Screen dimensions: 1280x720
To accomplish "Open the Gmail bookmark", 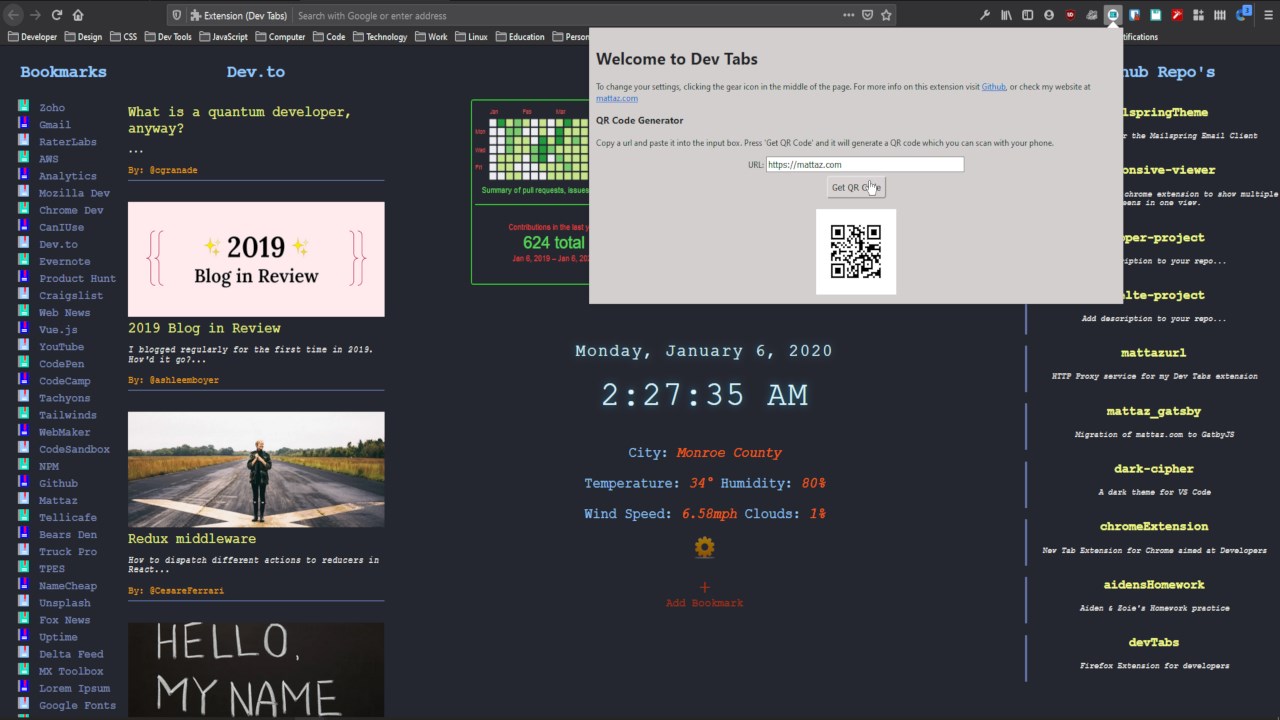I will pyautogui.click(x=55, y=124).
